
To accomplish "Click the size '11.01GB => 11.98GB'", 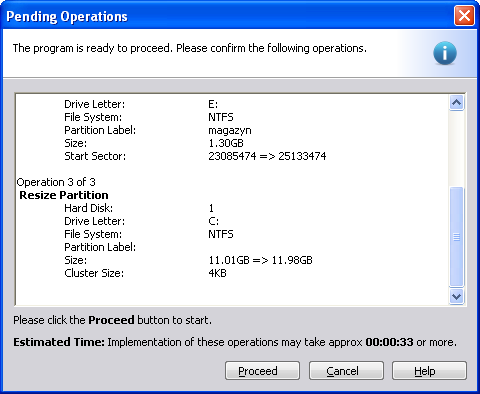I will click(x=260, y=260).
